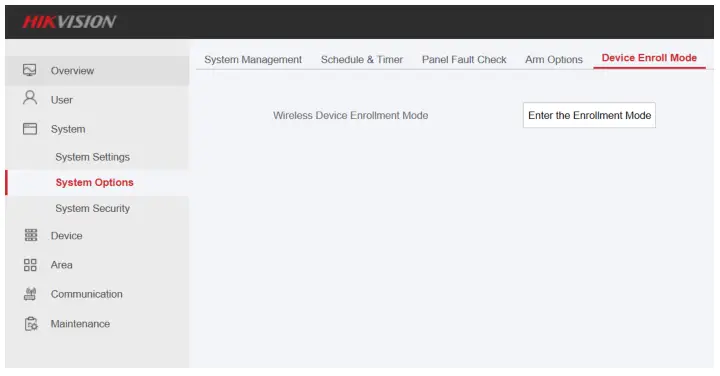This screenshot has height=376, width=720.
Task: Click the System window icon
Action: 30,129
